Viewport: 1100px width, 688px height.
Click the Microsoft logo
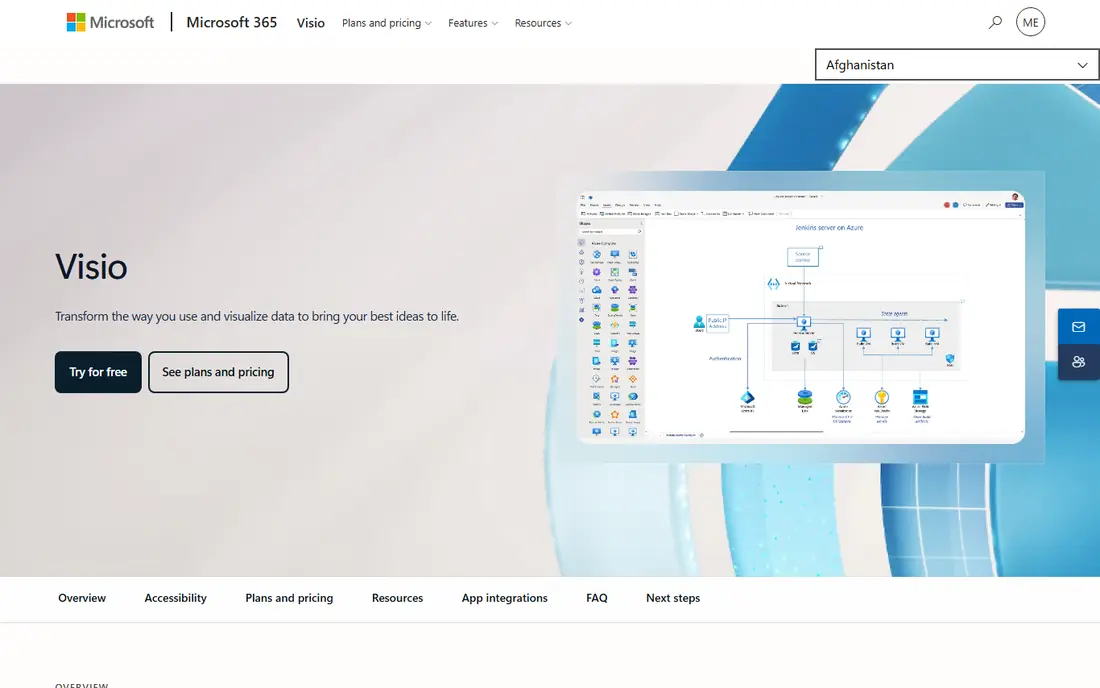(x=110, y=22)
